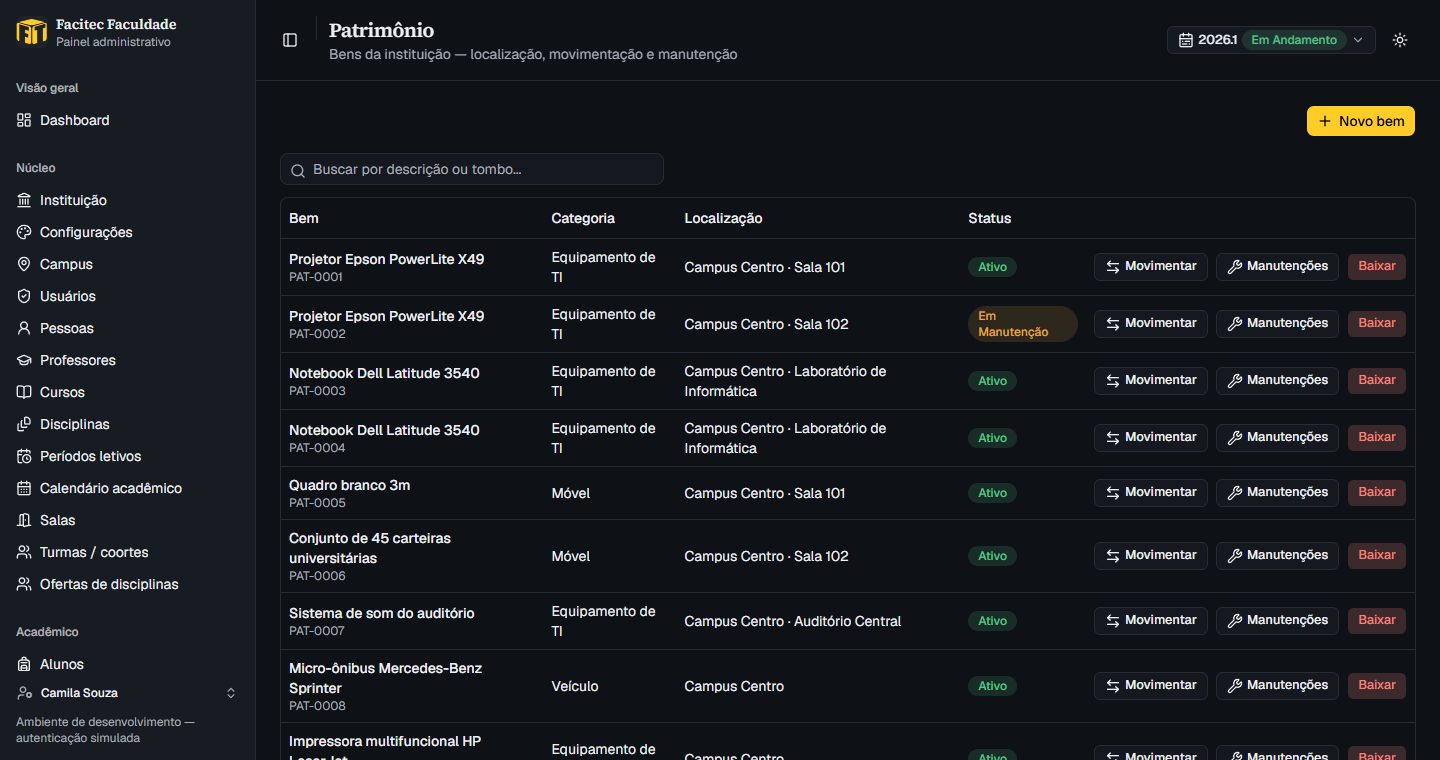Viewport: 1440px width, 760px height.
Task: Click the Pessoas person icon
Action: [x=24, y=328]
